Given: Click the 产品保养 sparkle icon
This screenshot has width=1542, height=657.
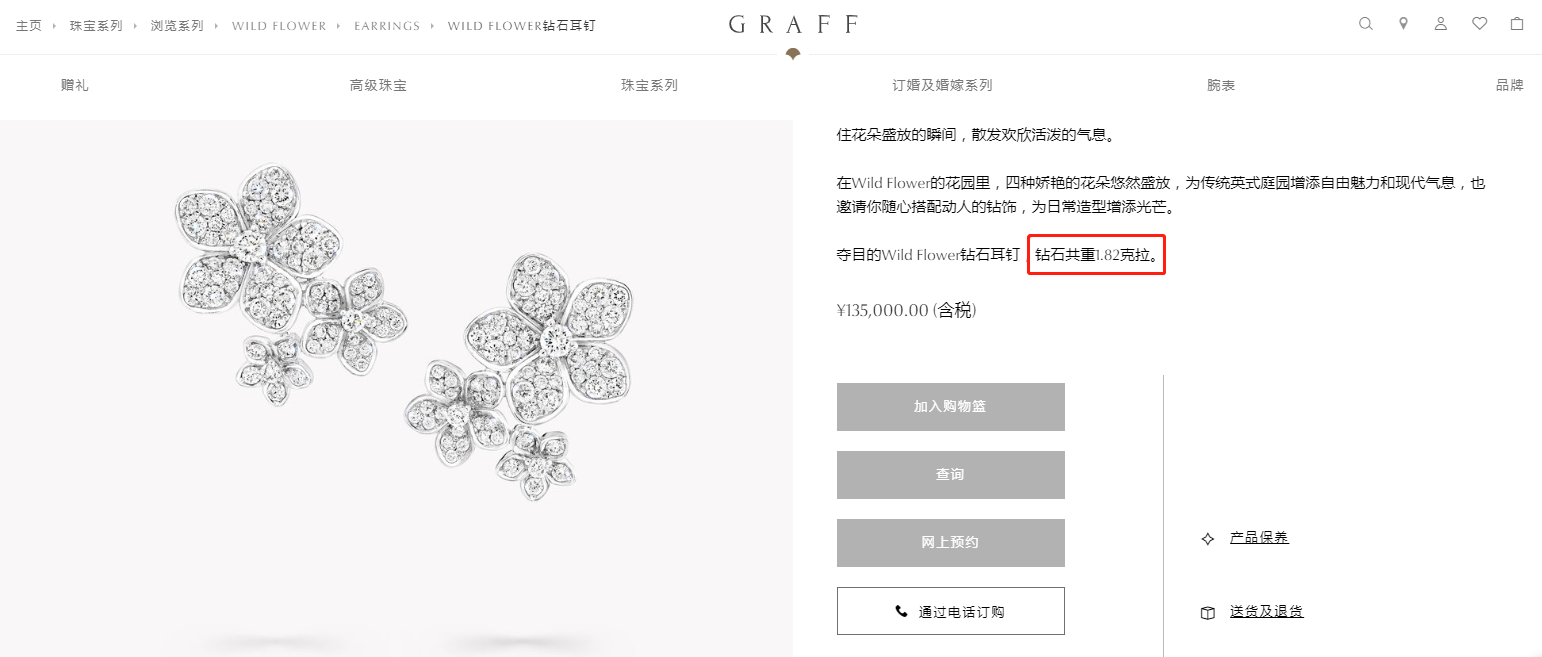Looking at the screenshot, I should (x=1208, y=539).
